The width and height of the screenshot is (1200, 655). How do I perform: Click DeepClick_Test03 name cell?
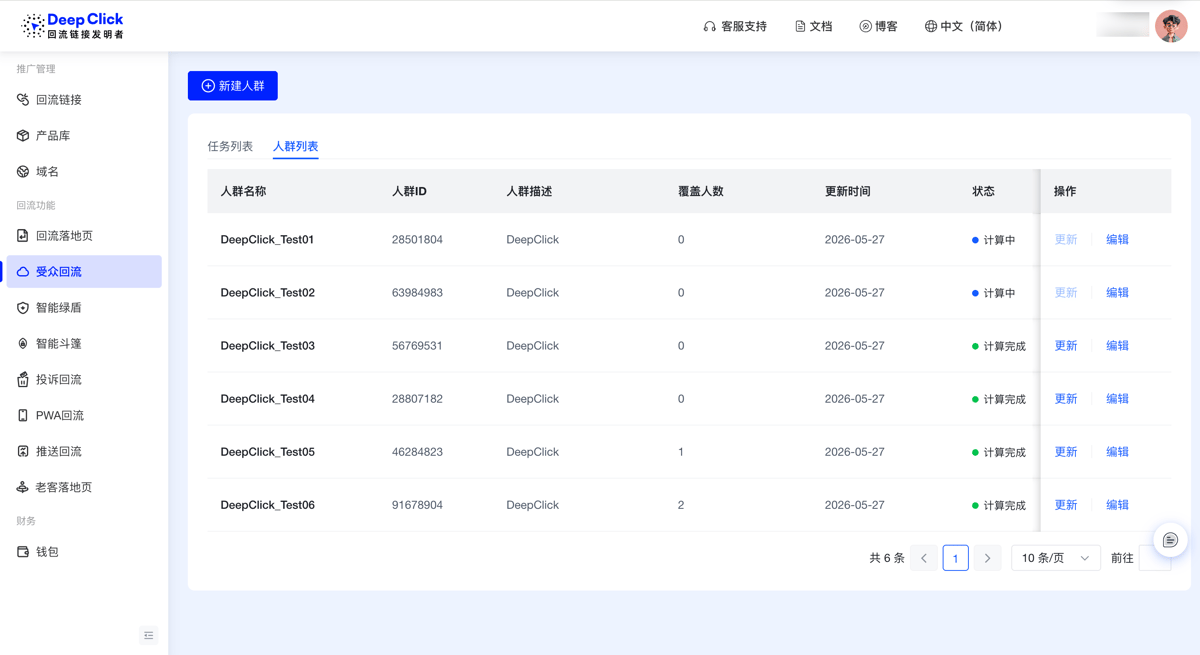coord(267,346)
